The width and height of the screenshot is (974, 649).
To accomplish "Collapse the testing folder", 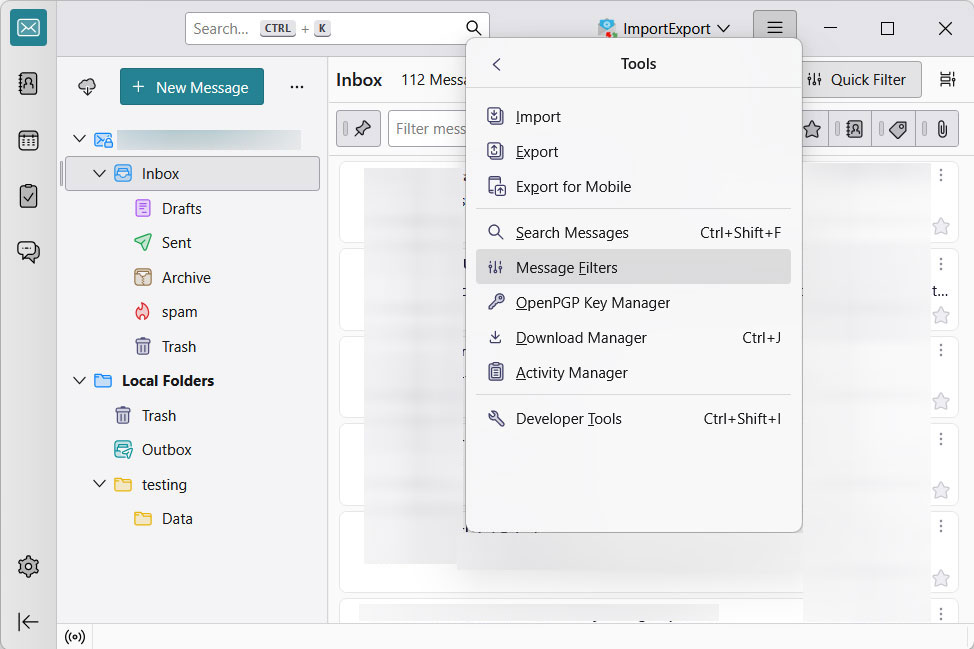I will [99, 485].
